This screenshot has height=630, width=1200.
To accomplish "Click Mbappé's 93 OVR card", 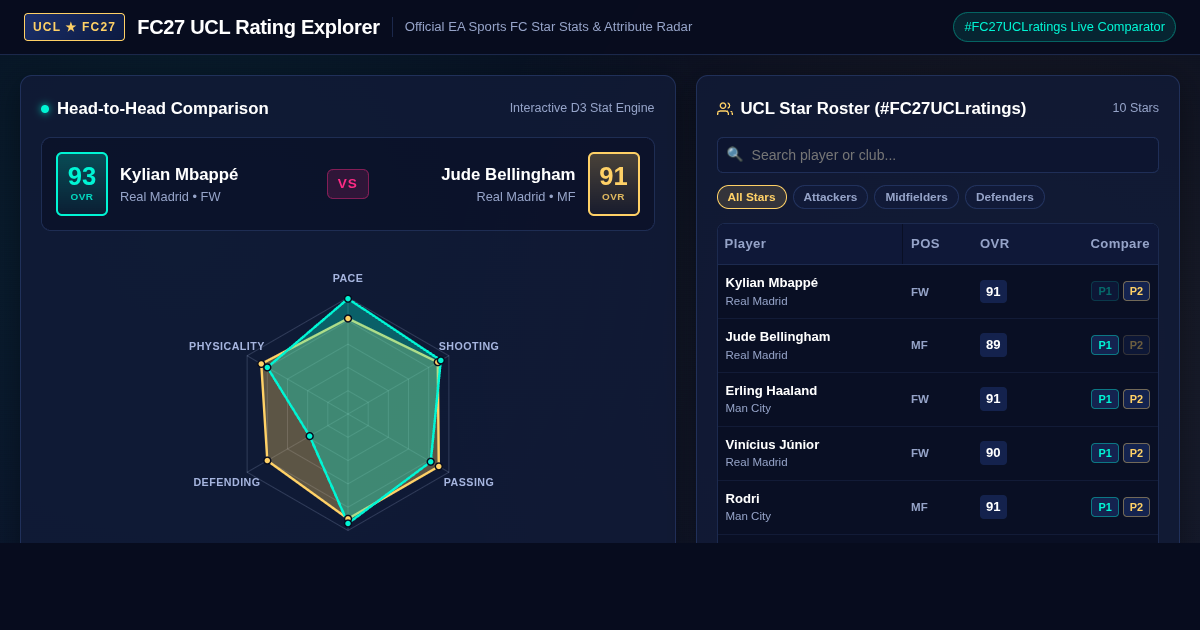I will (82, 184).
